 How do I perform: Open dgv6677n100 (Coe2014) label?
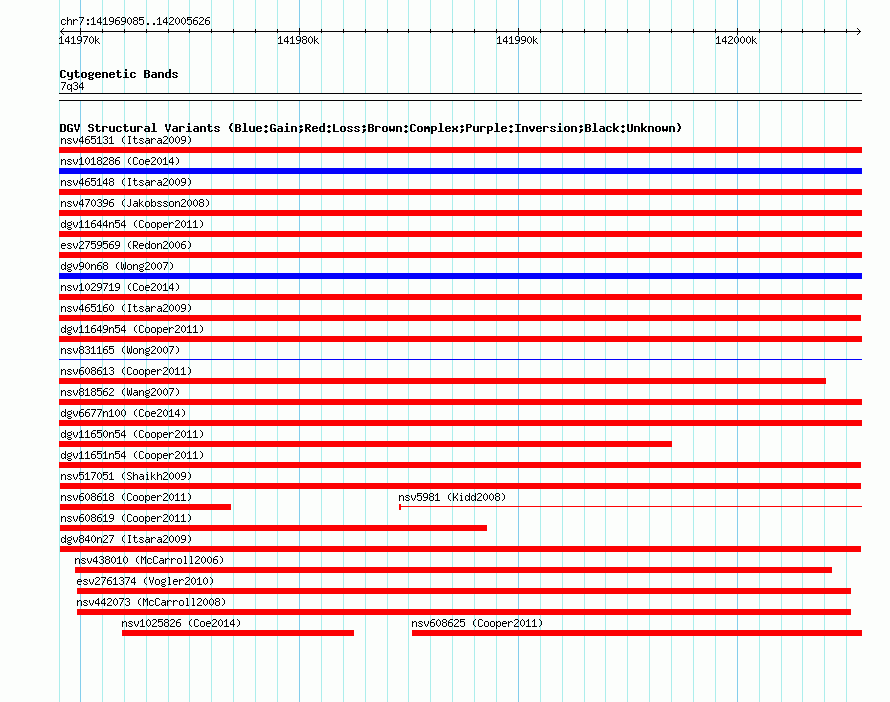coord(123,413)
